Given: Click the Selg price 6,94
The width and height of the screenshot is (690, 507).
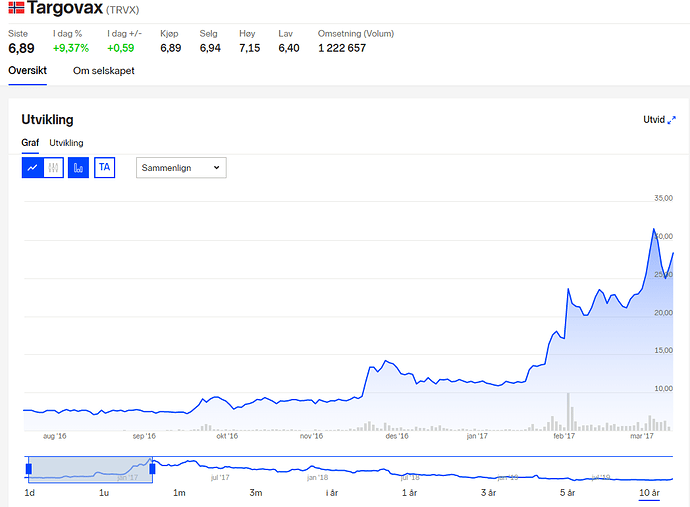Looking at the screenshot, I should click(210, 48).
